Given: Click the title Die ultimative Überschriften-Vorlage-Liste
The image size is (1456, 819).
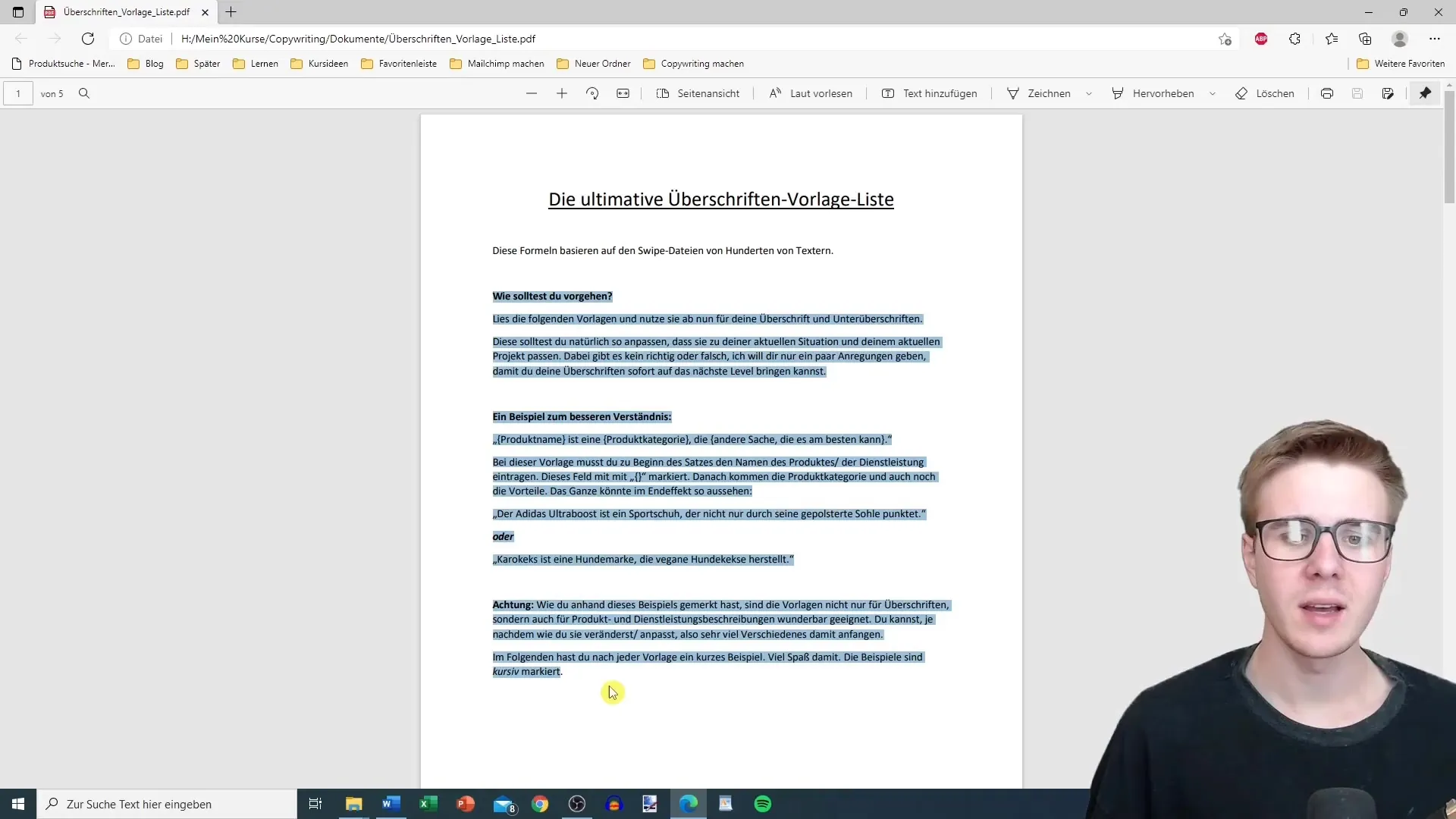Looking at the screenshot, I should tap(721, 199).
